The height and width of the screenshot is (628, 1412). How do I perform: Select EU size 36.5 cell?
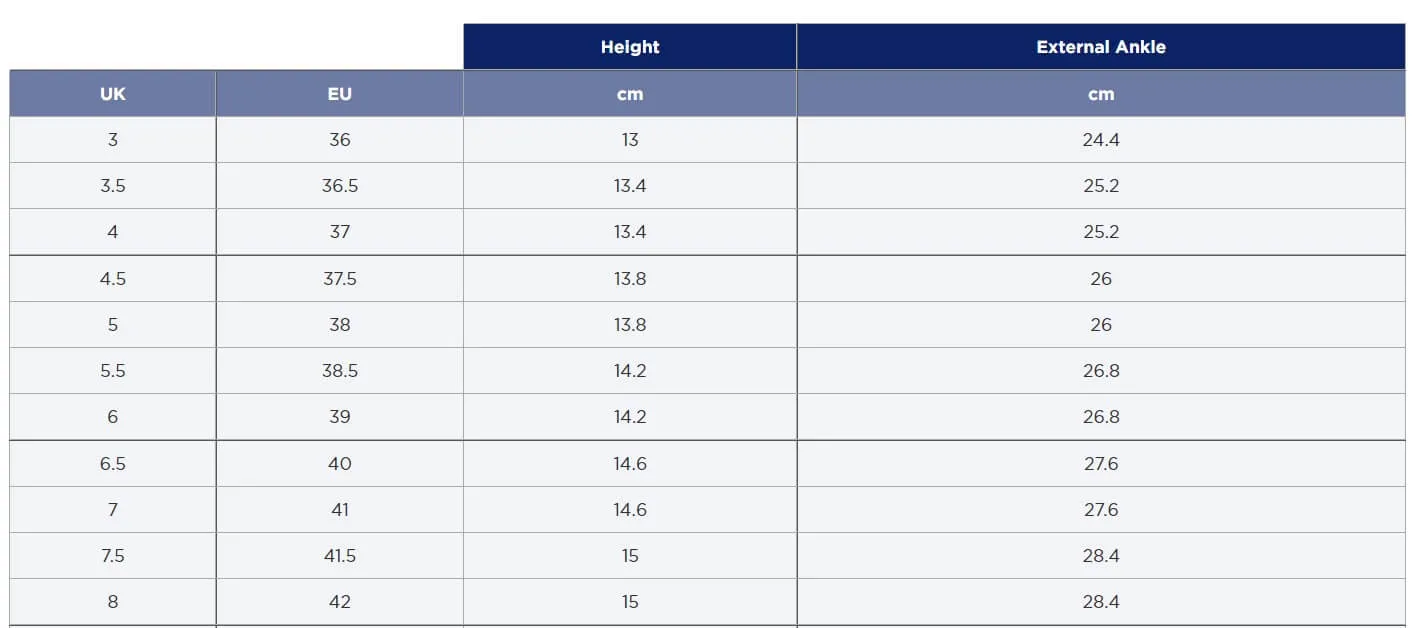coord(340,186)
